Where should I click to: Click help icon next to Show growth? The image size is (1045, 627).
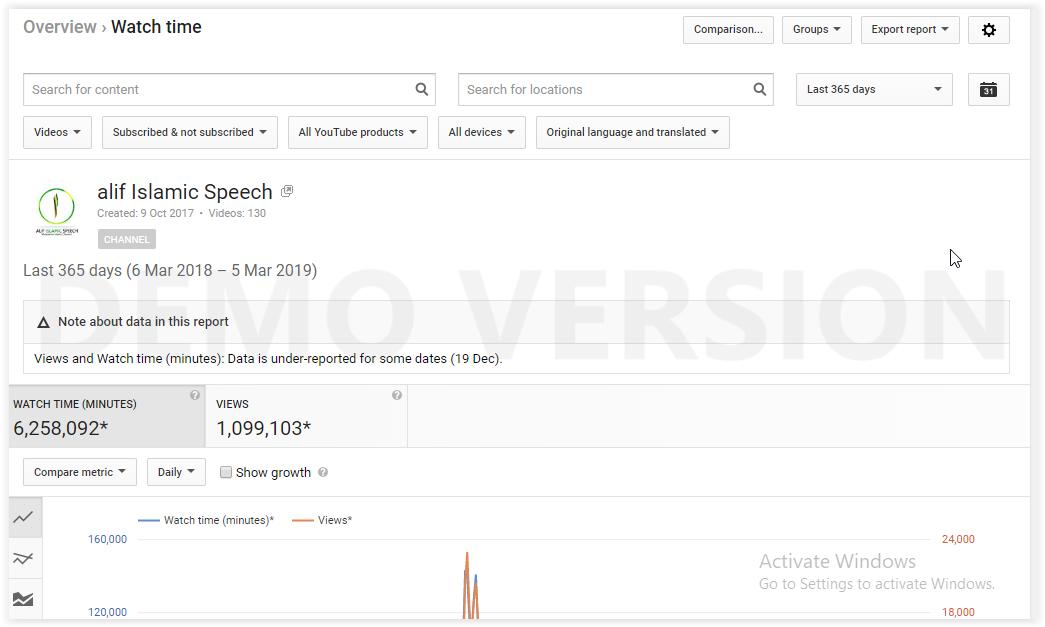click(323, 472)
